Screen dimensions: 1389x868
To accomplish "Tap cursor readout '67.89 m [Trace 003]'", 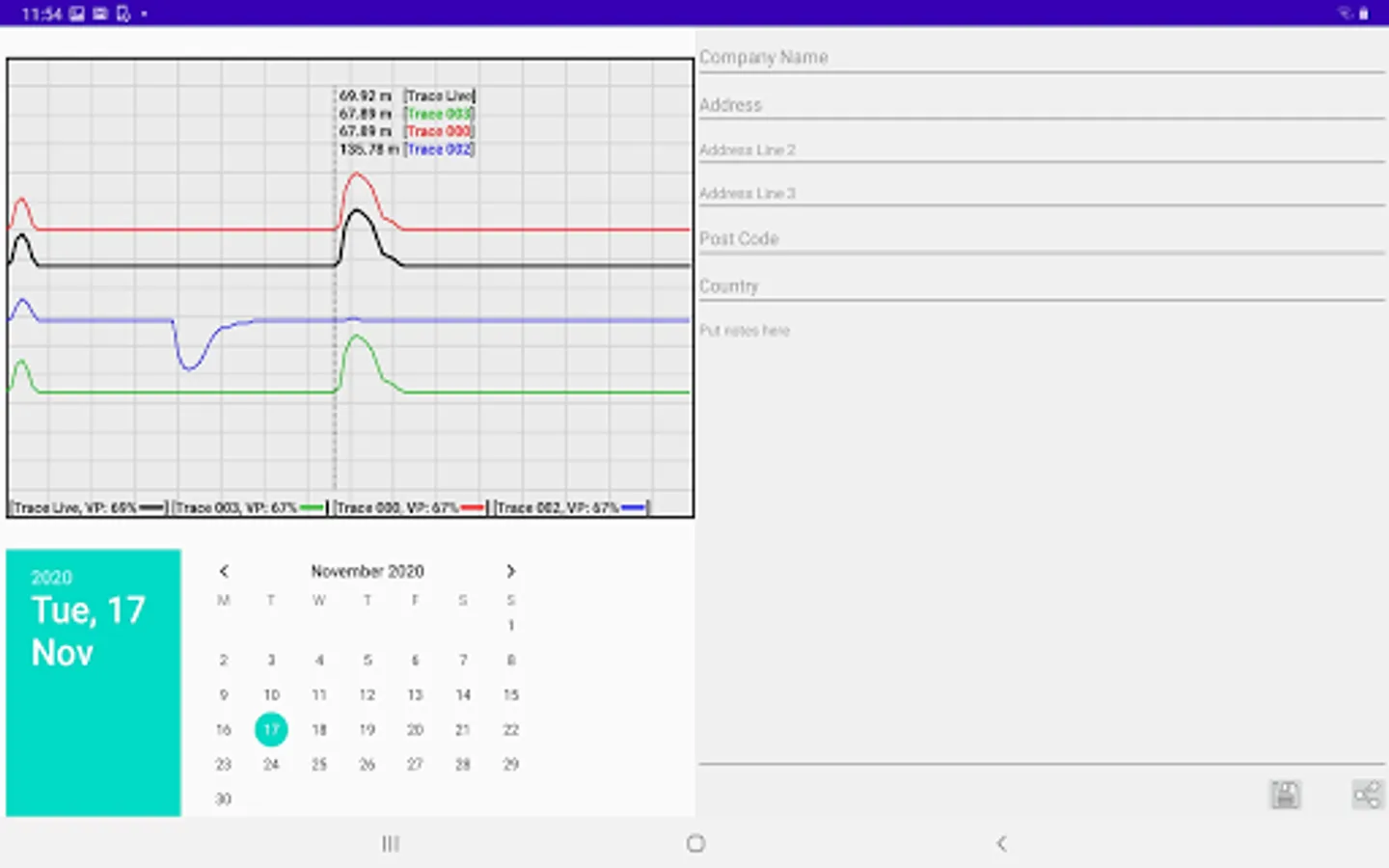I will click(406, 114).
